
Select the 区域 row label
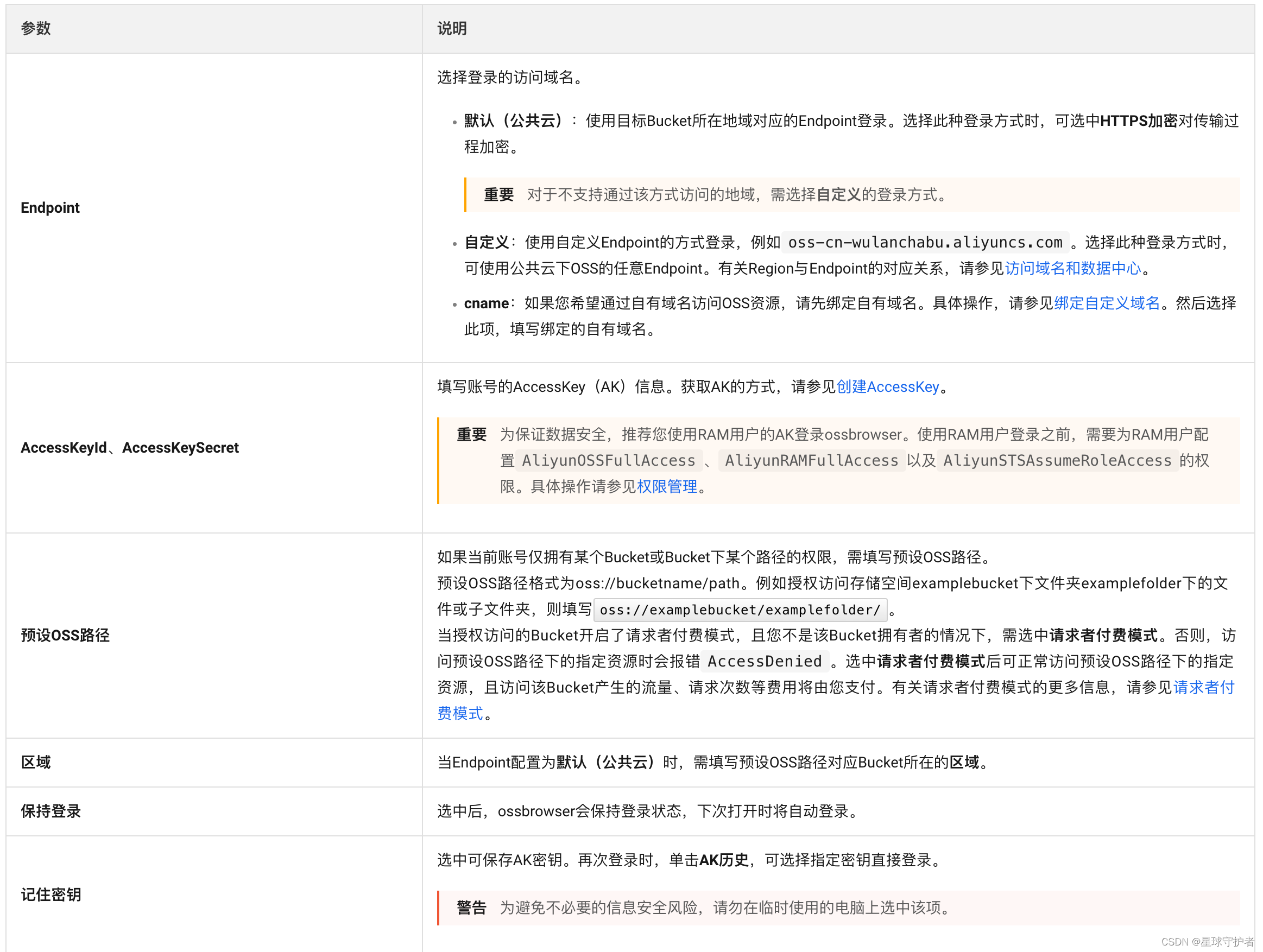tap(35, 762)
